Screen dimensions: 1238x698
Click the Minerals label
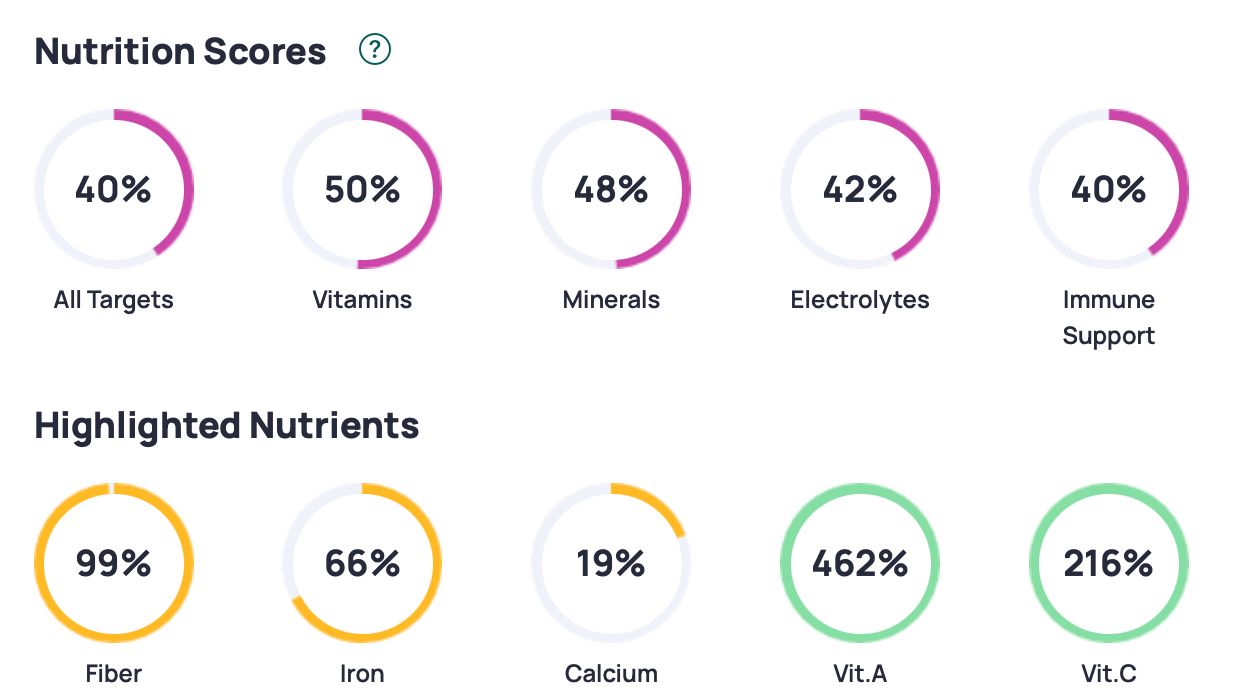point(611,300)
